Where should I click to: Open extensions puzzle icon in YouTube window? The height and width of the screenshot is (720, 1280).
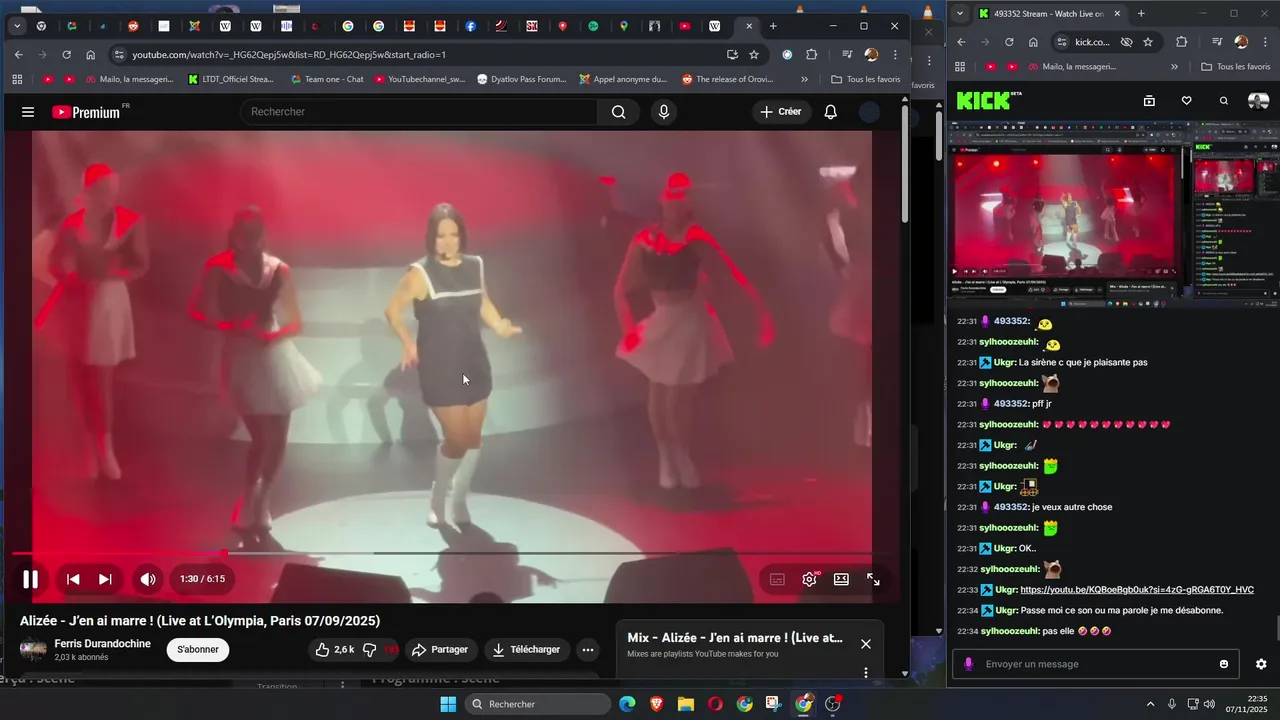coord(811,55)
